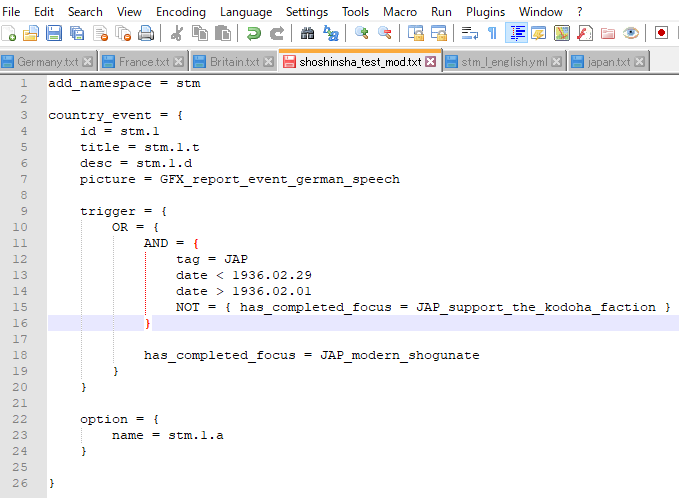Click the Close All toolbar icon
This screenshot has height=498, width=679.
pos(123,33)
